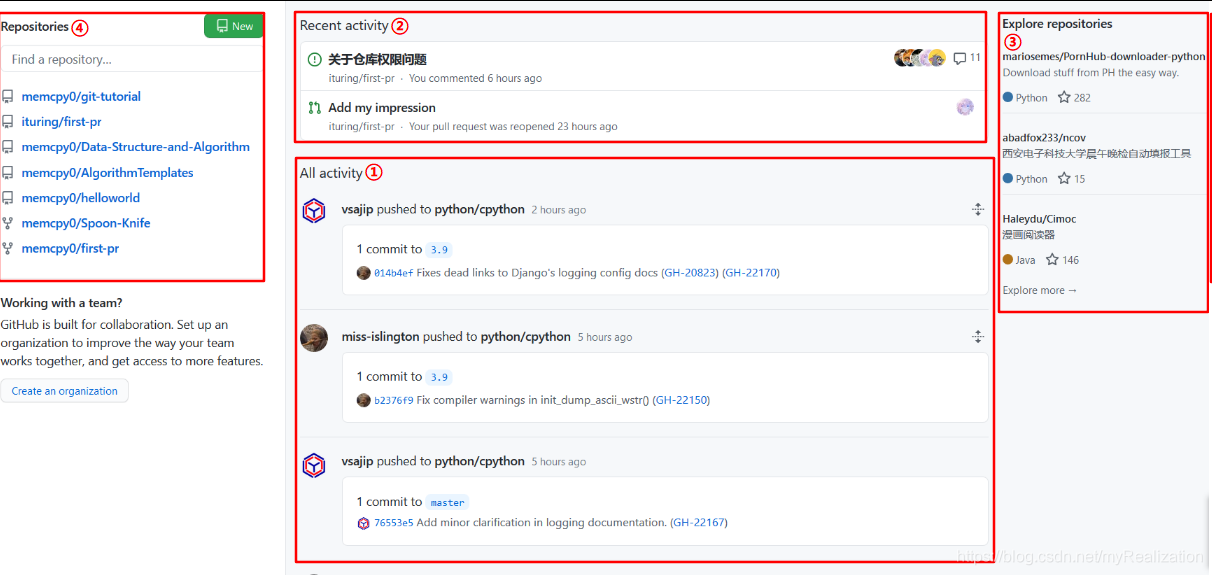
Task: Click the comment count icon showing 11
Action: coord(960,59)
